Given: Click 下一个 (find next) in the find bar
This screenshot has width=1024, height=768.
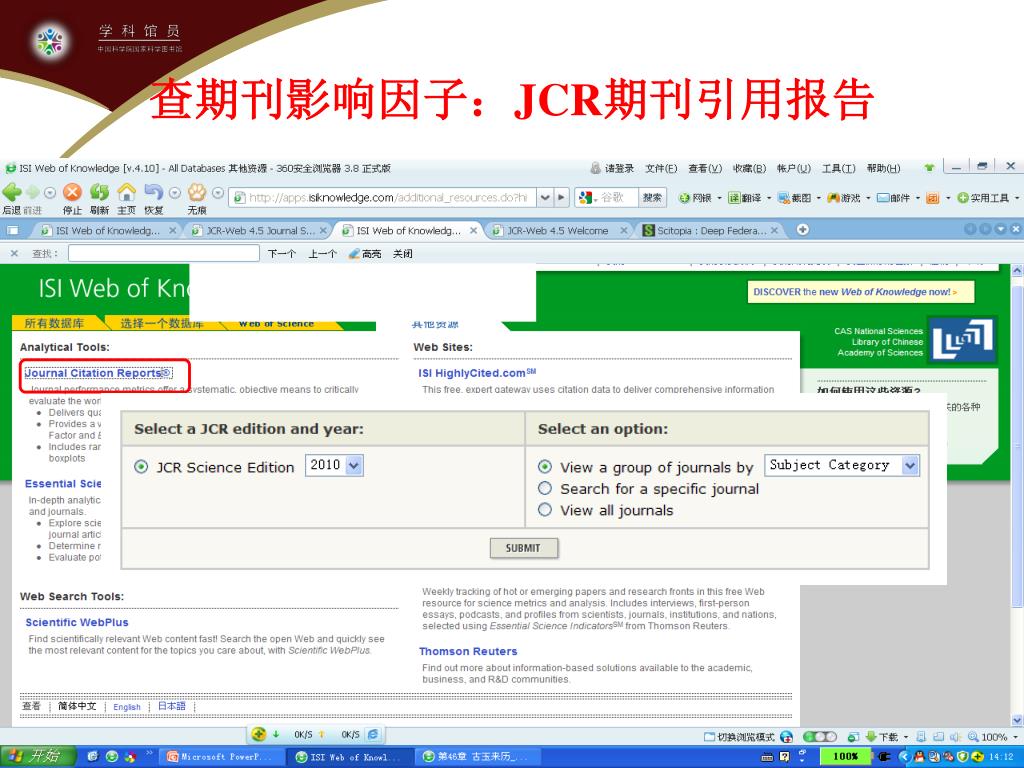Looking at the screenshot, I should tap(281, 253).
